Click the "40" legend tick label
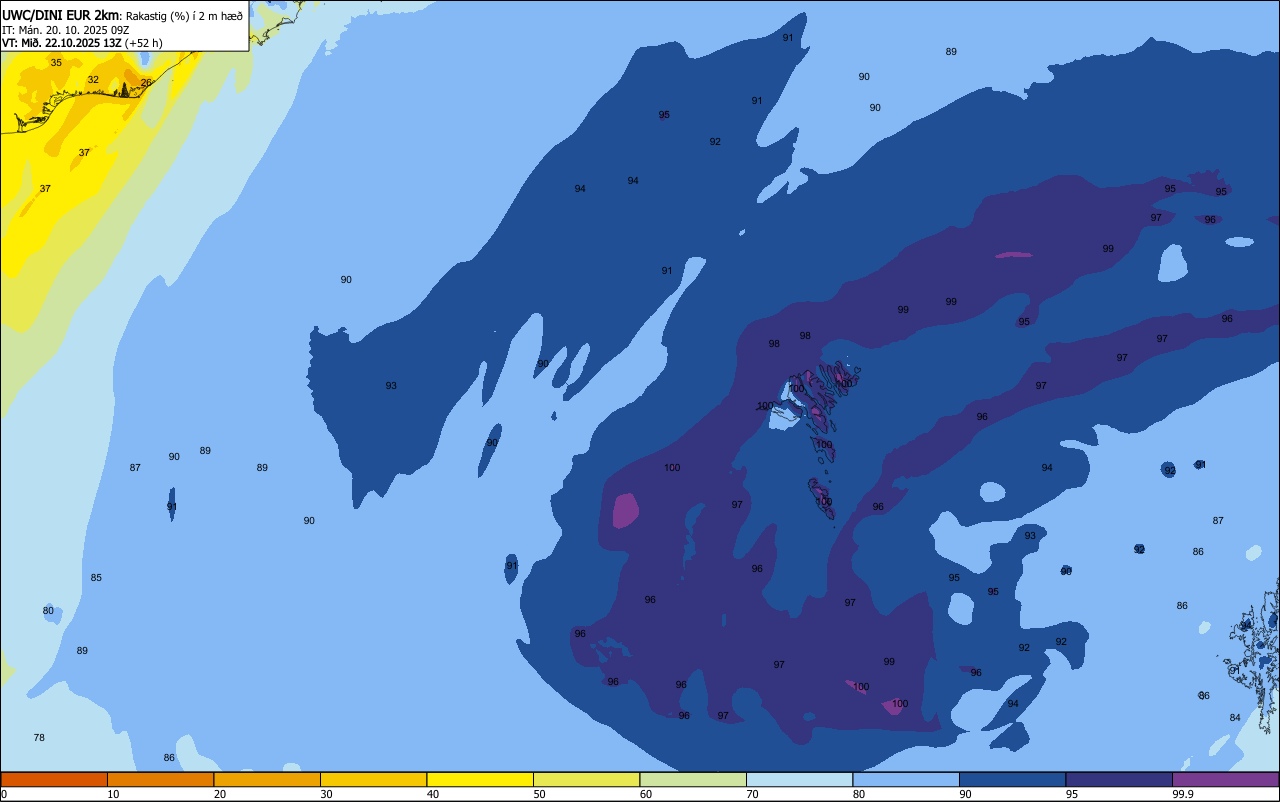Screen dimensions: 1280x802 click(433, 794)
